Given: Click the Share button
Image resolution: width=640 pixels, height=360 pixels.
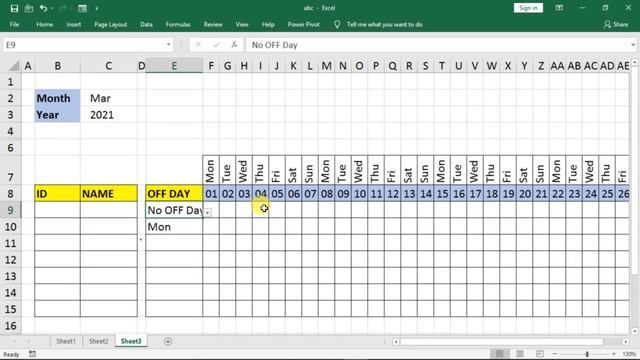Looking at the screenshot, I should (616, 24).
